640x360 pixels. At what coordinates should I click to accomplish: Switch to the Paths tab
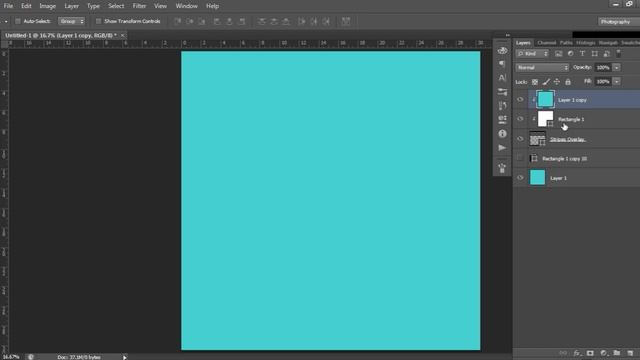coord(566,43)
